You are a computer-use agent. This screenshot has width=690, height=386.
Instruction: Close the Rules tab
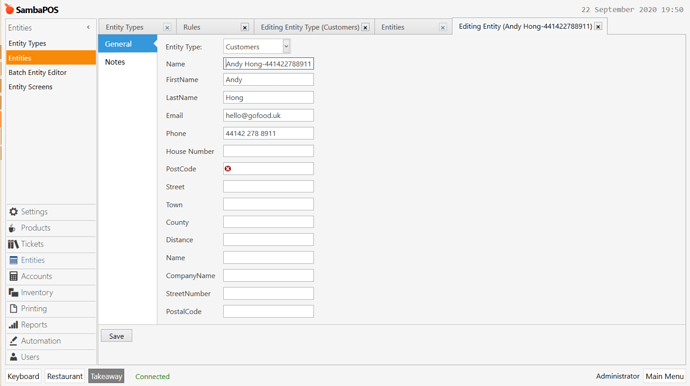tap(245, 27)
